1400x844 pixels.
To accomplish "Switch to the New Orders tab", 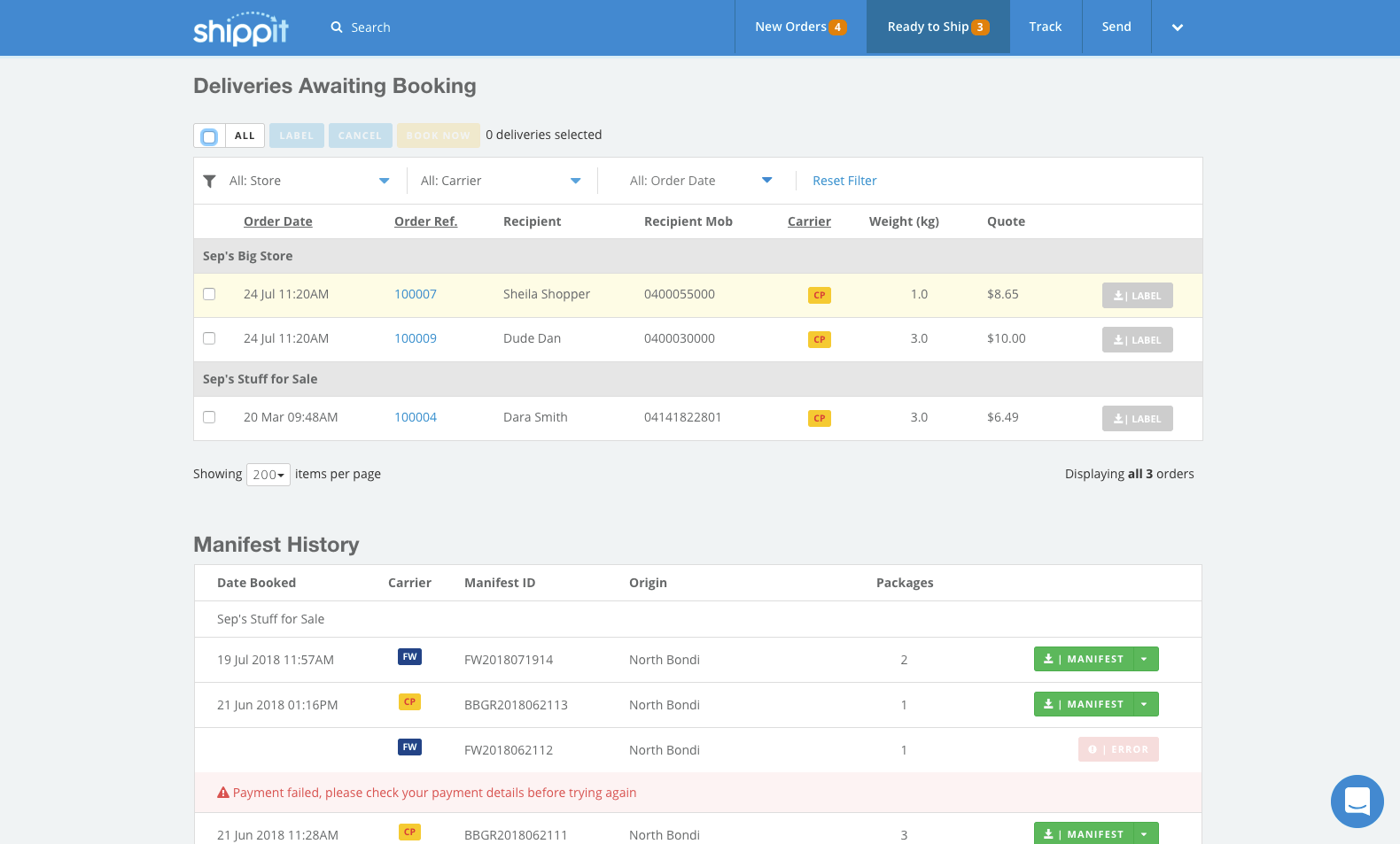I will 800,27.
